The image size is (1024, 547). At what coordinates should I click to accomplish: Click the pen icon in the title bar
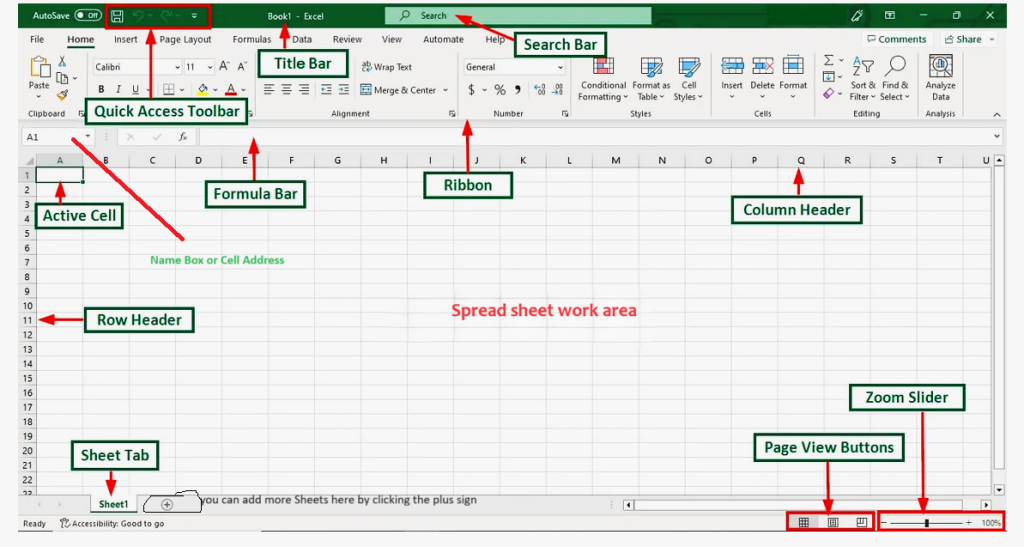(x=857, y=16)
